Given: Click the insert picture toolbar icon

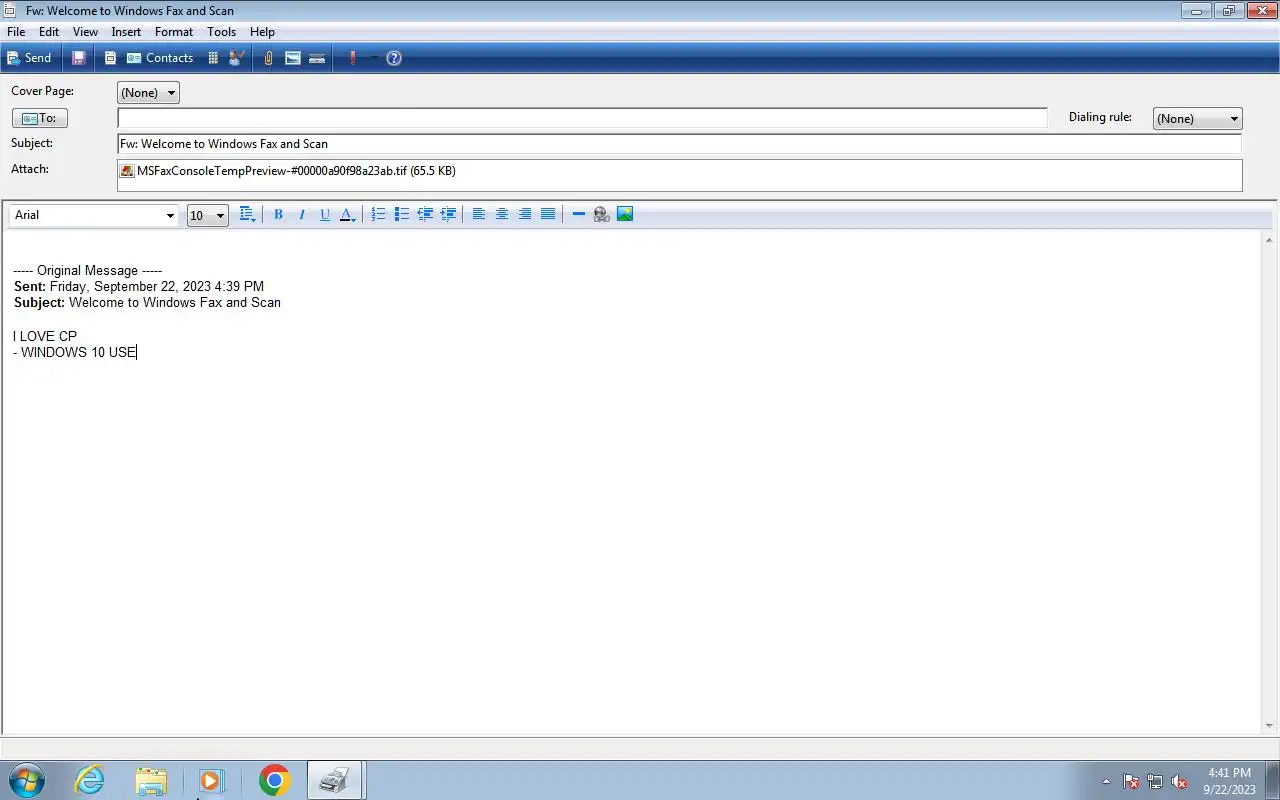Looking at the screenshot, I should tap(293, 58).
